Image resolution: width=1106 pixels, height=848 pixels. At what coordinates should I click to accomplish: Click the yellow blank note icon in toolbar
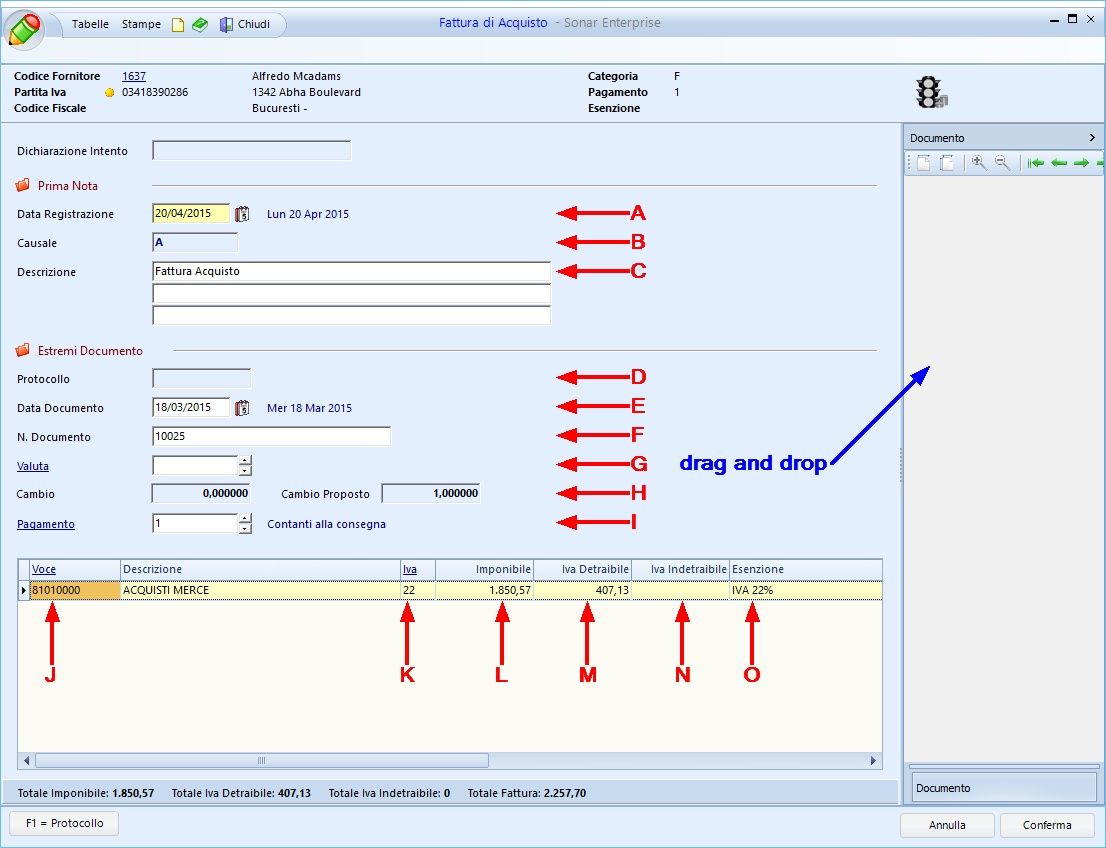point(178,25)
